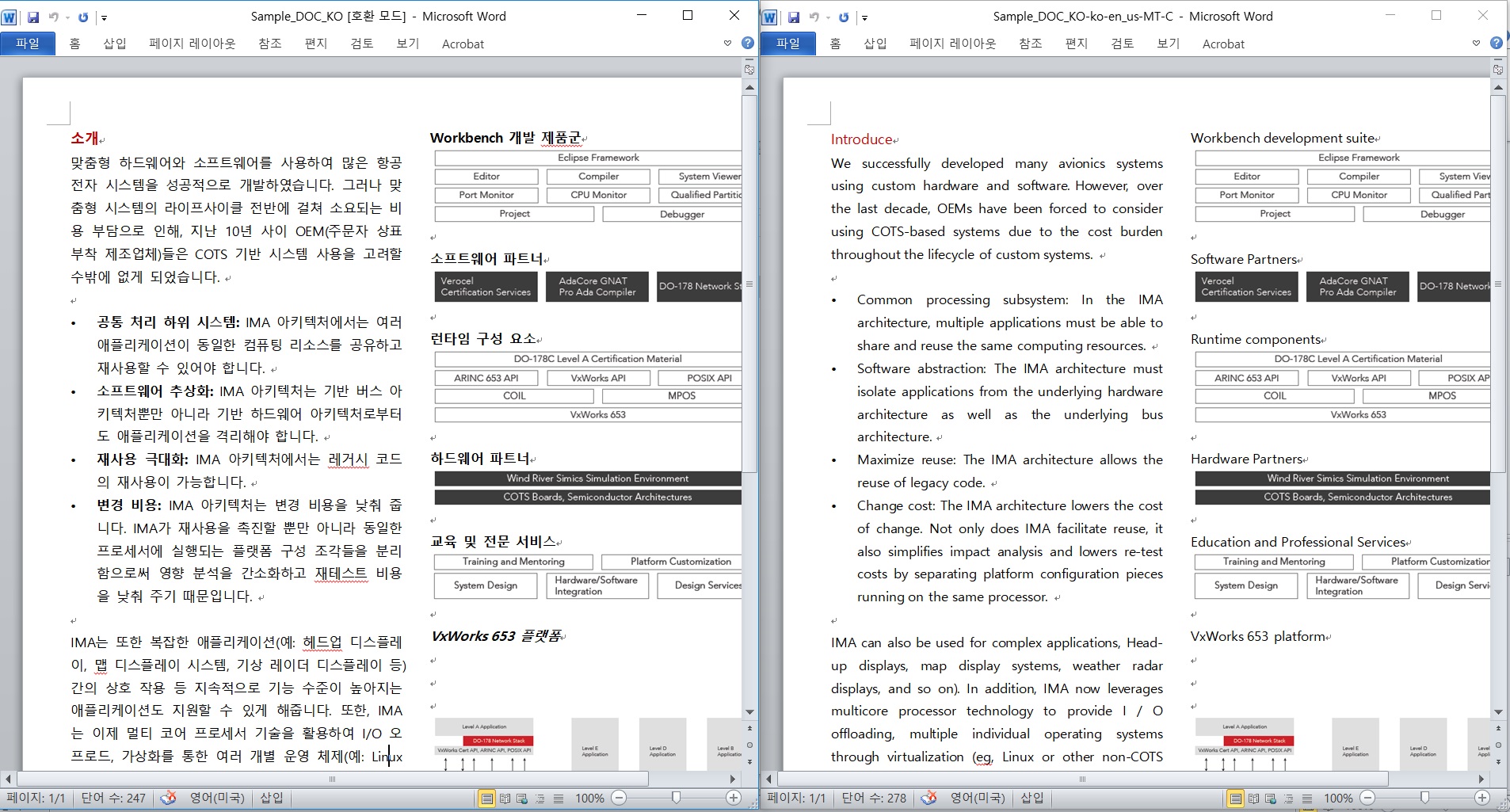Click the proofing errors icon in the left status bar
This screenshot has height=812, width=1510.
tap(168, 798)
